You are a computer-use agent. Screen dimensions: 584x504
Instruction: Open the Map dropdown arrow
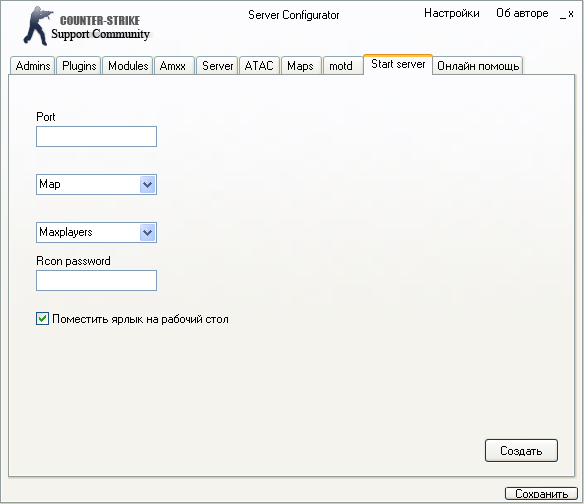coord(147,184)
